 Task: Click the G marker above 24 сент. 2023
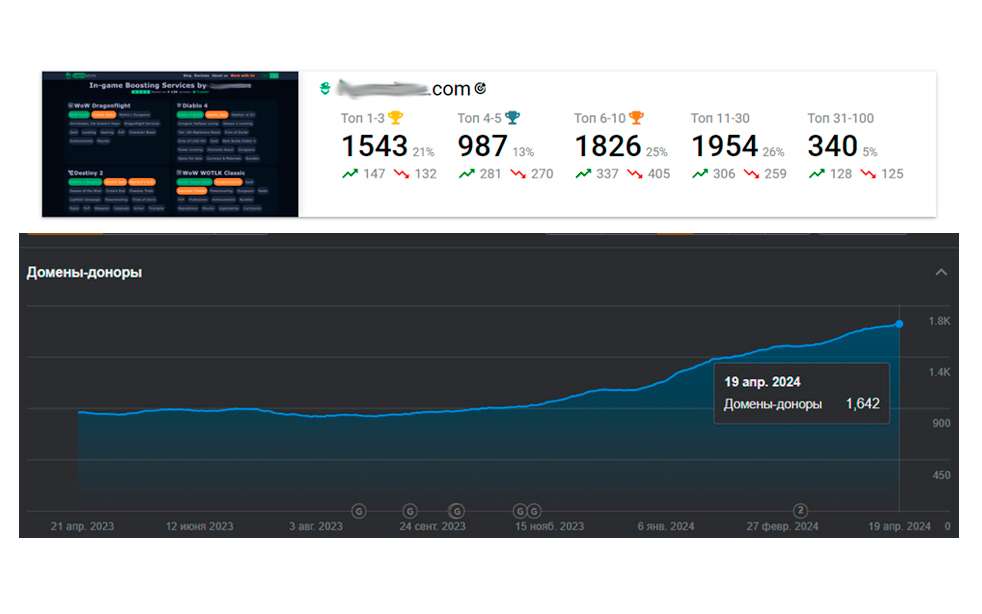pyautogui.click(x=410, y=510)
